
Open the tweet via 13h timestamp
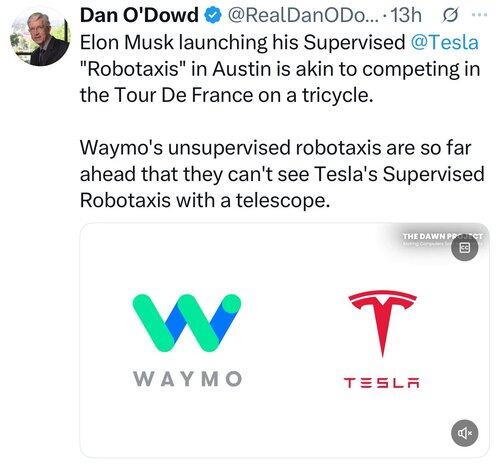[406, 16]
